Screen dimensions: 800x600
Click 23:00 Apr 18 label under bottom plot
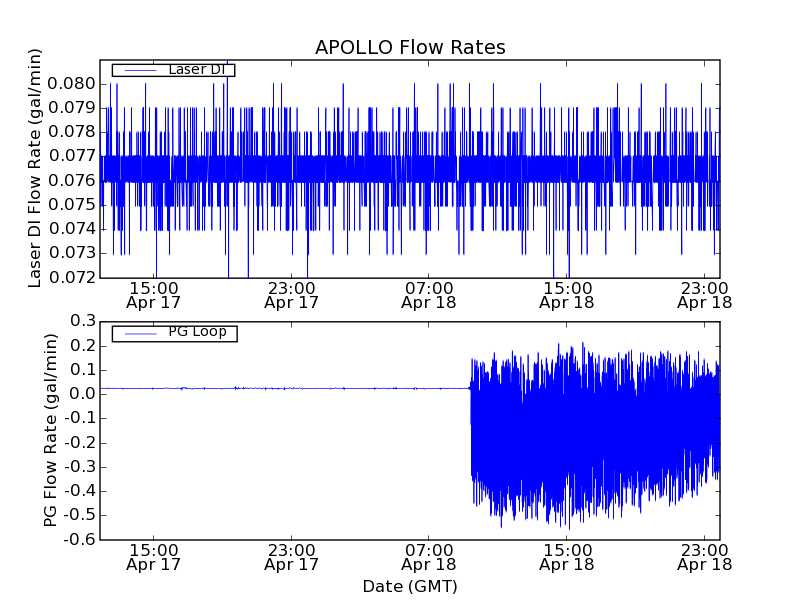coord(704,557)
